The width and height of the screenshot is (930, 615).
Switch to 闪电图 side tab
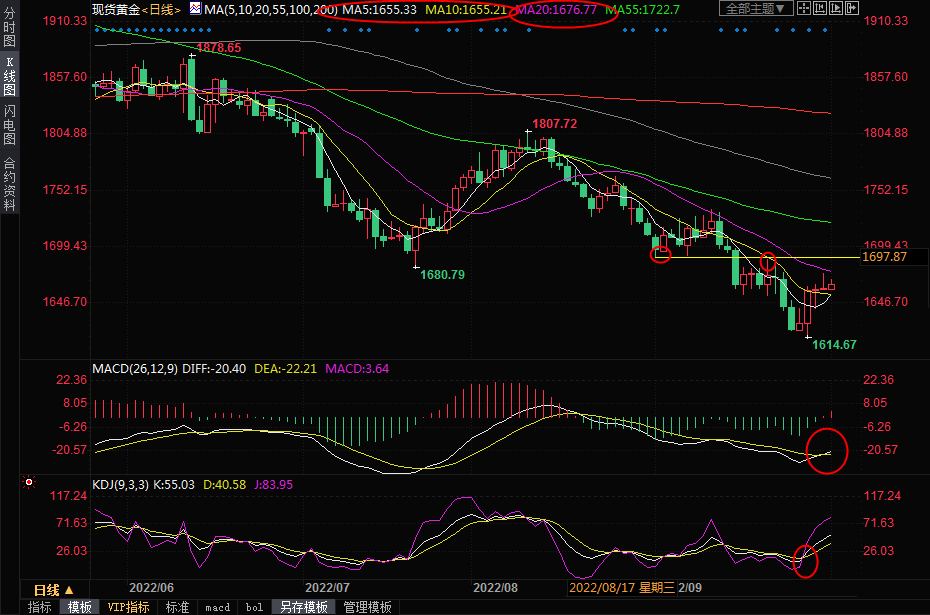(9, 124)
